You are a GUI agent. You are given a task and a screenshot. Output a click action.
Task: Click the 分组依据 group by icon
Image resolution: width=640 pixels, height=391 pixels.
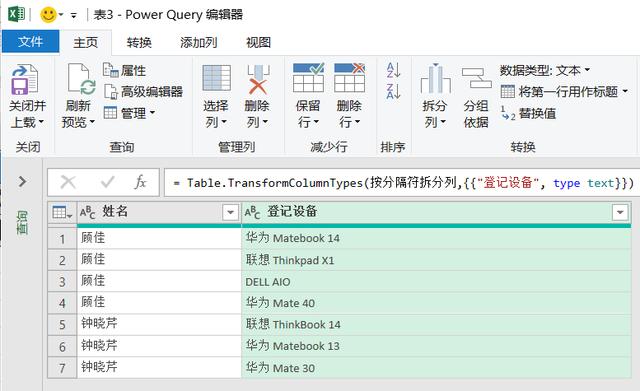pyautogui.click(x=476, y=78)
